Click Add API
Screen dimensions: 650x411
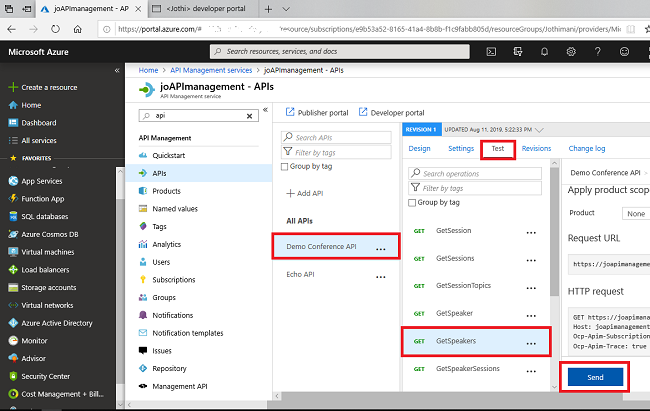tap(305, 193)
